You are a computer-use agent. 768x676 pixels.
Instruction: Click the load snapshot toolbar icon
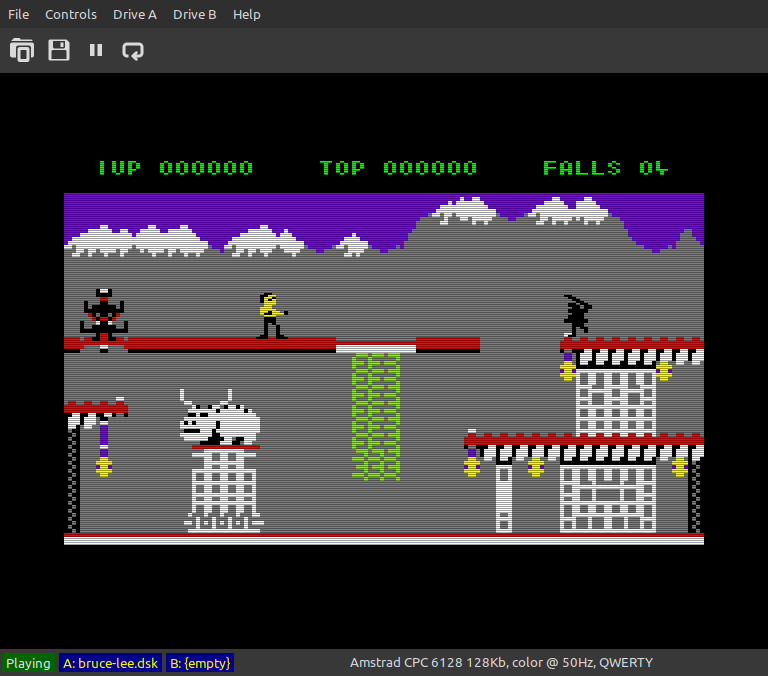[22, 50]
